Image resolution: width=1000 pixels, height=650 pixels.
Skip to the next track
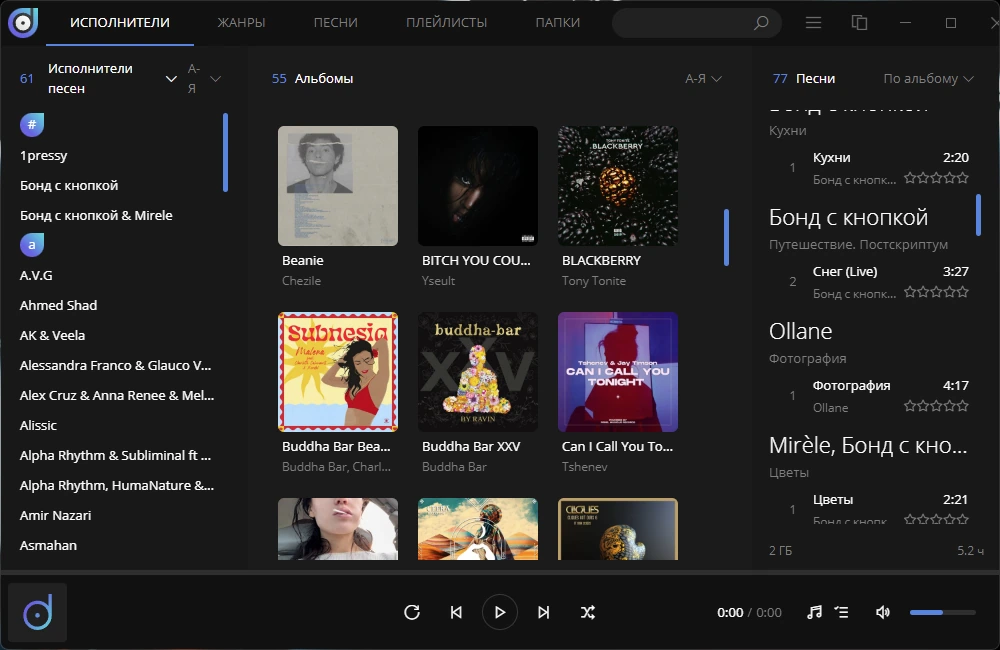pyautogui.click(x=543, y=612)
